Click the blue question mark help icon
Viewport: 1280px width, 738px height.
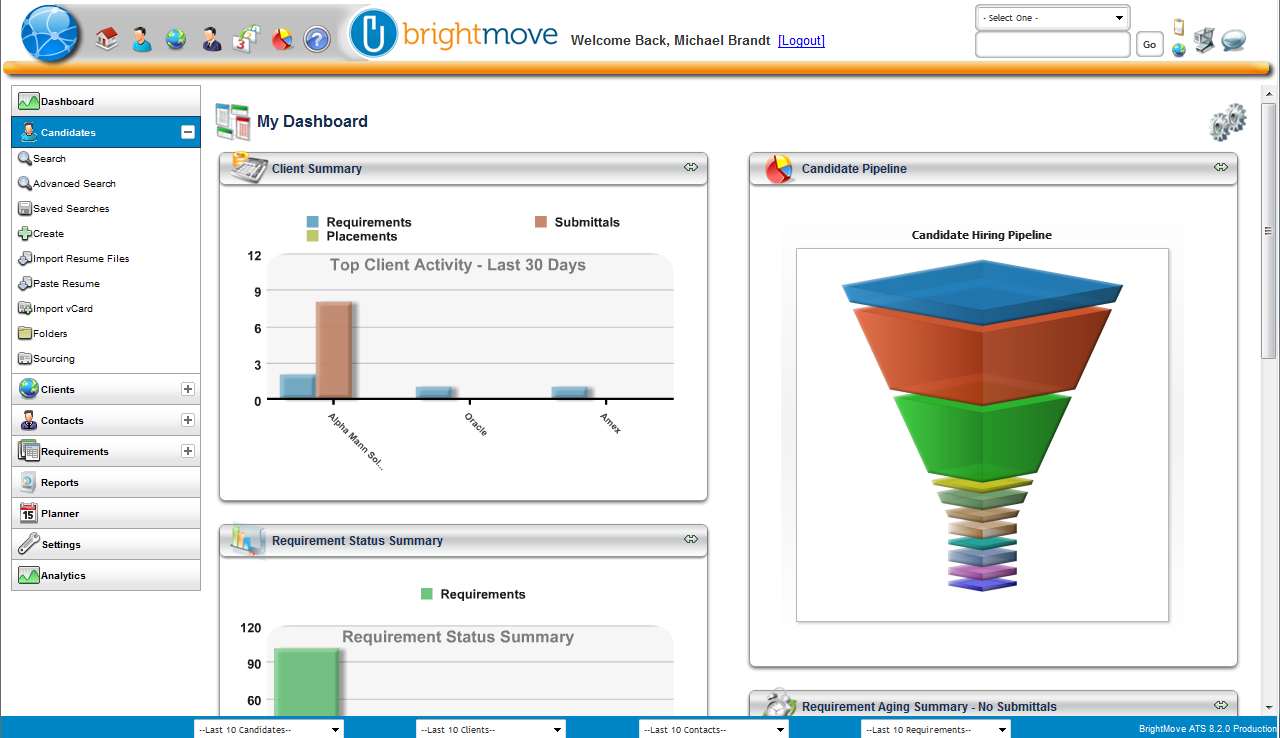[317, 40]
